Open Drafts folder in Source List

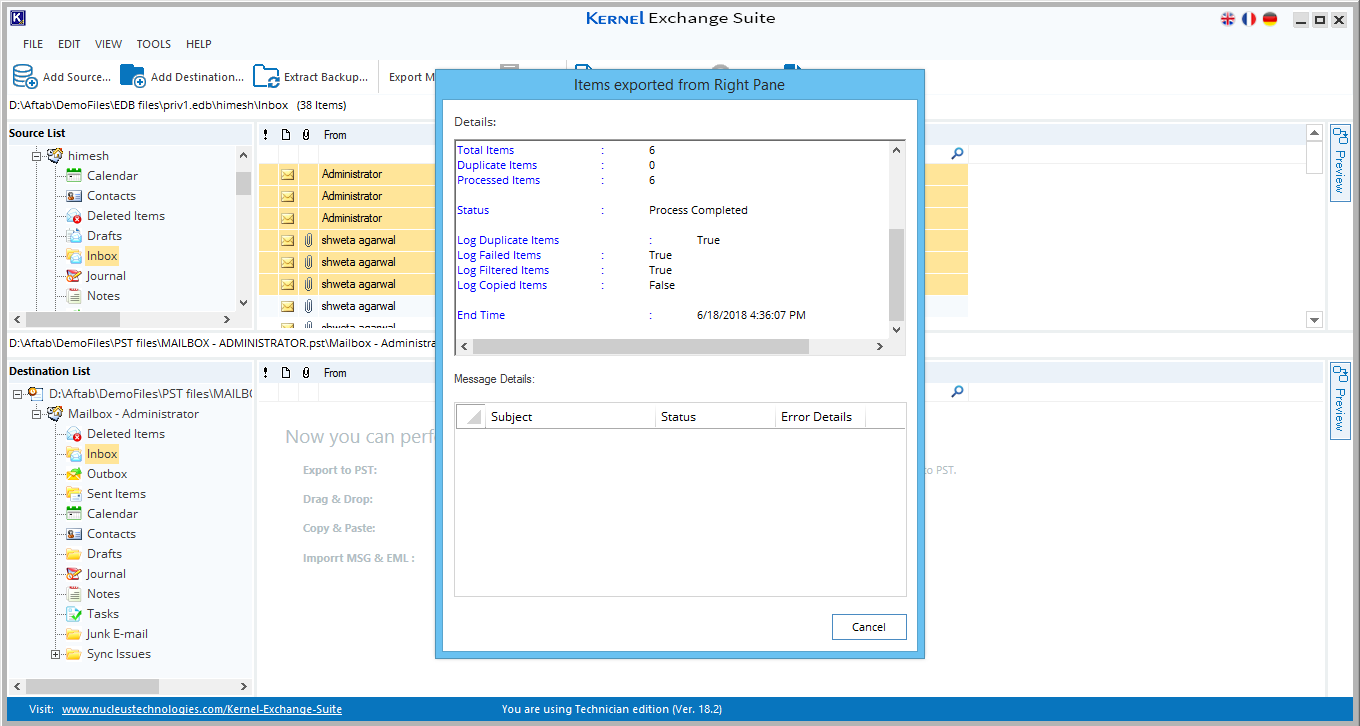104,236
